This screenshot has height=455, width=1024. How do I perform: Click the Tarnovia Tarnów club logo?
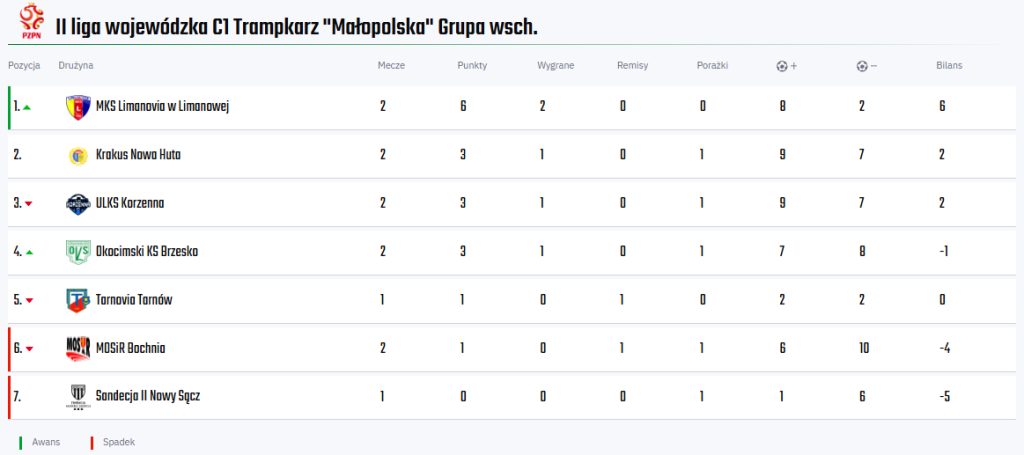pyautogui.click(x=78, y=300)
